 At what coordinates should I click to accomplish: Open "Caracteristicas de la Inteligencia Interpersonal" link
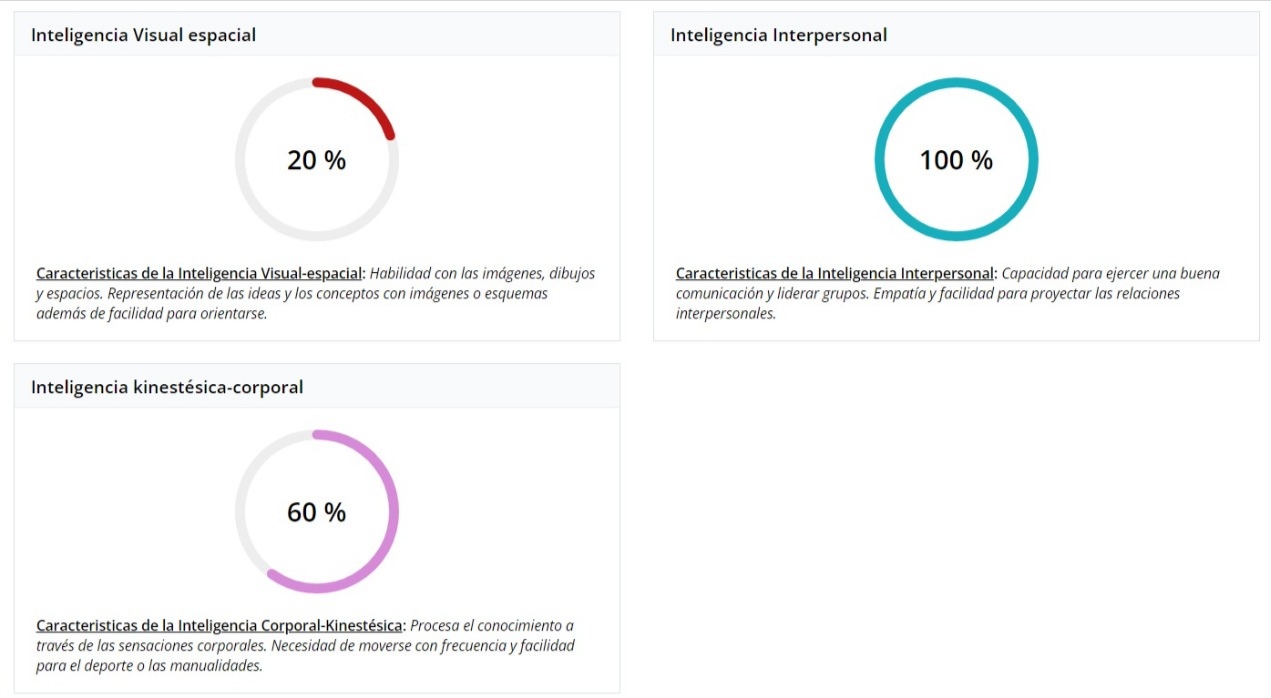835,273
